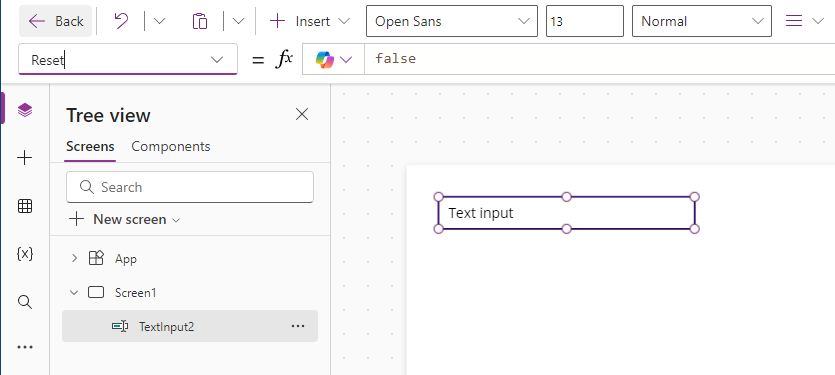This screenshot has height=375, width=835.
Task: Open the Tree view layers icon
Action: [24, 110]
